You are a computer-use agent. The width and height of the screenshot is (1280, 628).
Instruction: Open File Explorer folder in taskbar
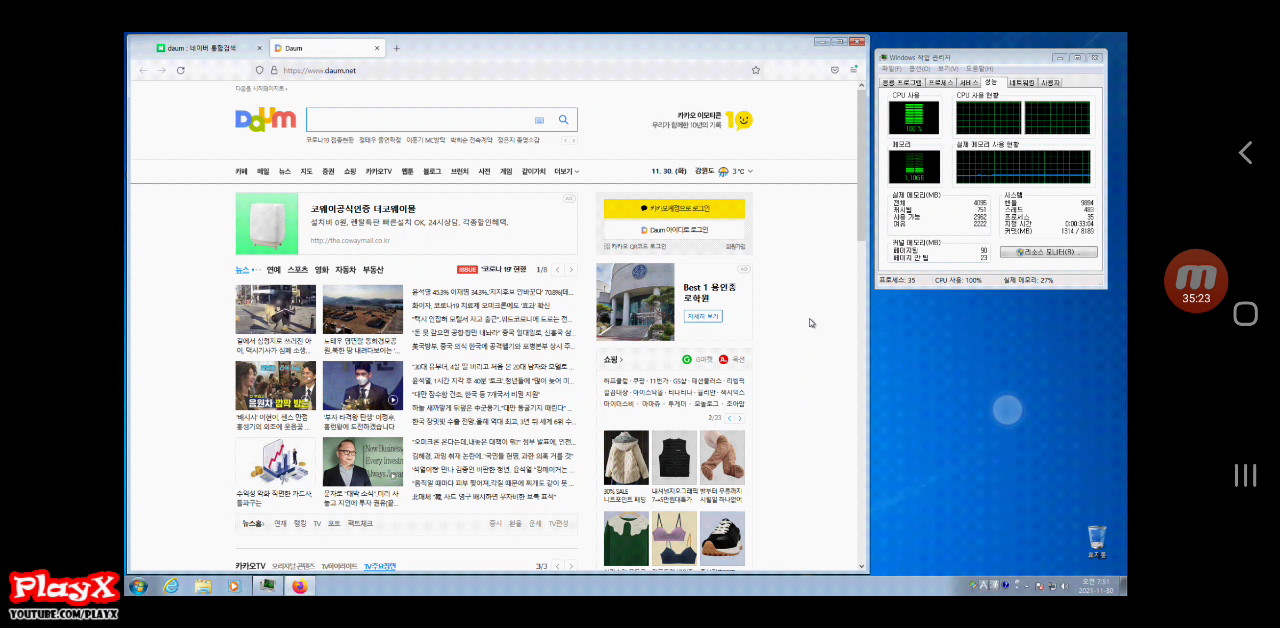[203, 586]
